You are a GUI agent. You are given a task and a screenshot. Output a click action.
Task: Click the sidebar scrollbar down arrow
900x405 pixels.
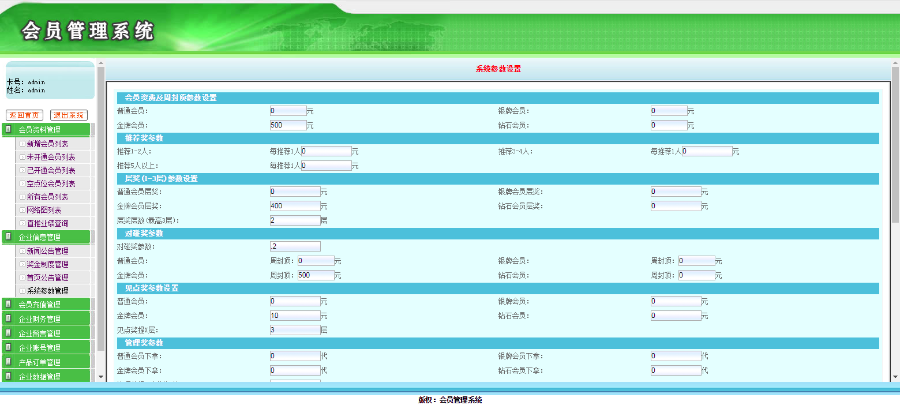pyautogui.click(x=101, y=377)
